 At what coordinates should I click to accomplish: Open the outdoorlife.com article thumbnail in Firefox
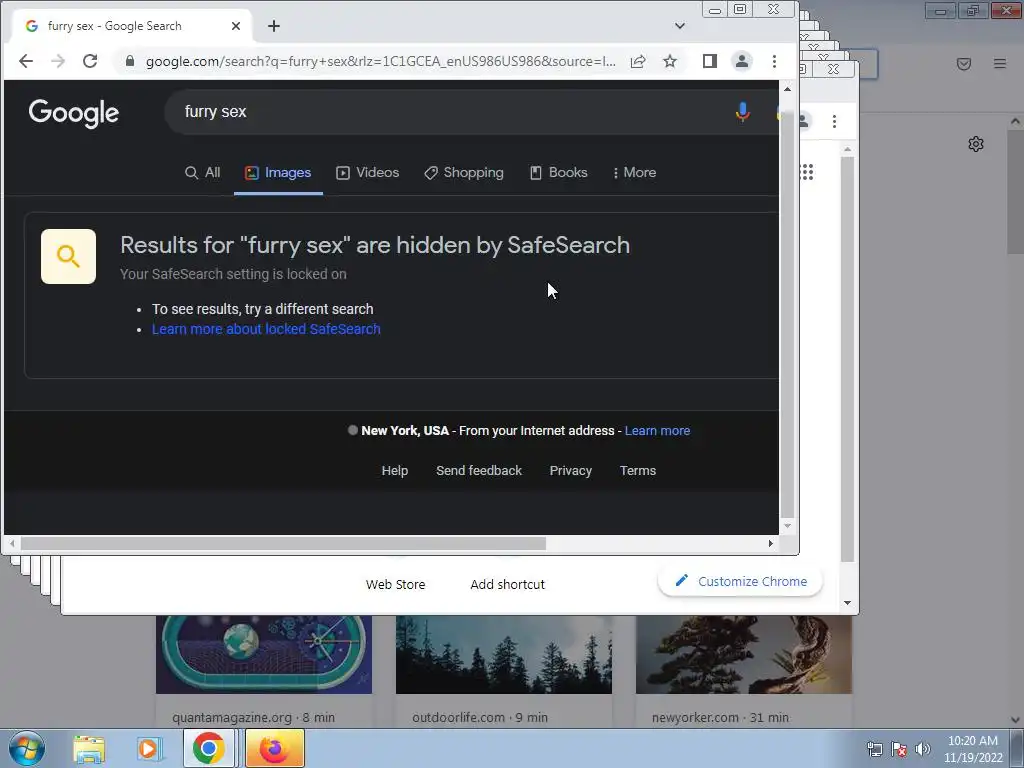point(504,655)
